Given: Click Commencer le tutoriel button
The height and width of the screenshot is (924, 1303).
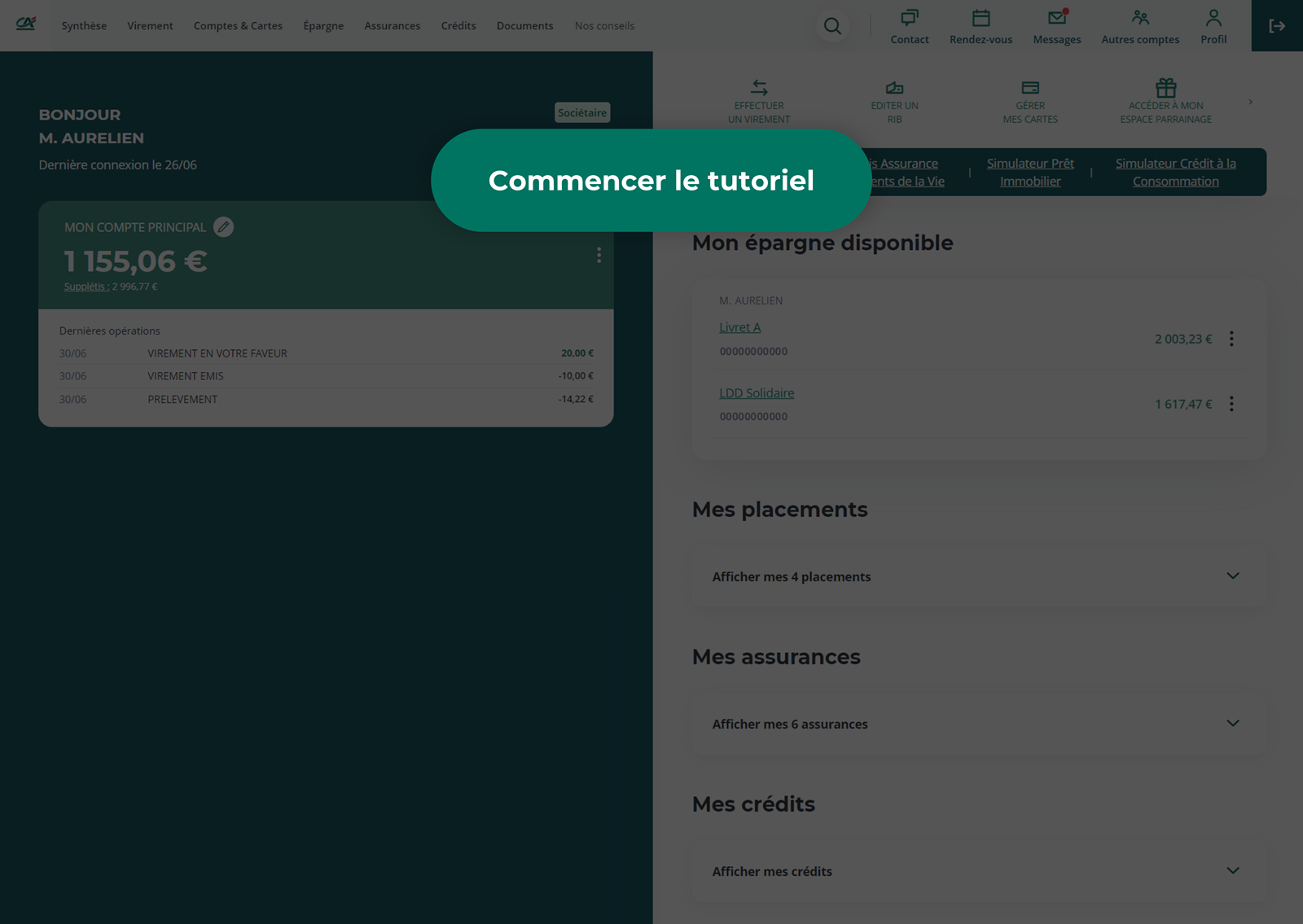Looking at the screenshot, I should pos(651,180).
